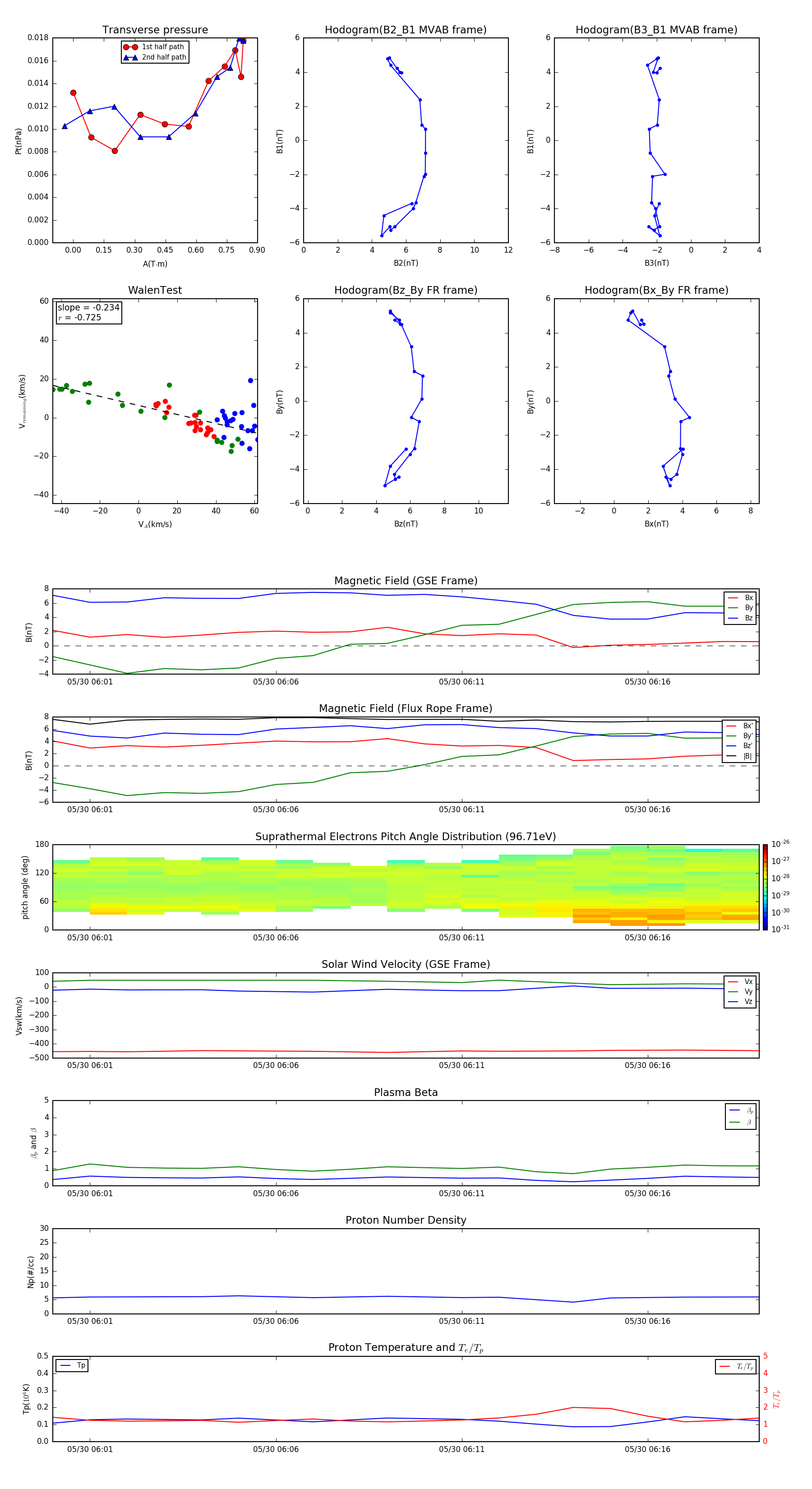Screen dimensions: 812x1489
Task: Click the 'Plasma Beta' title
Action: point(406,1092)
